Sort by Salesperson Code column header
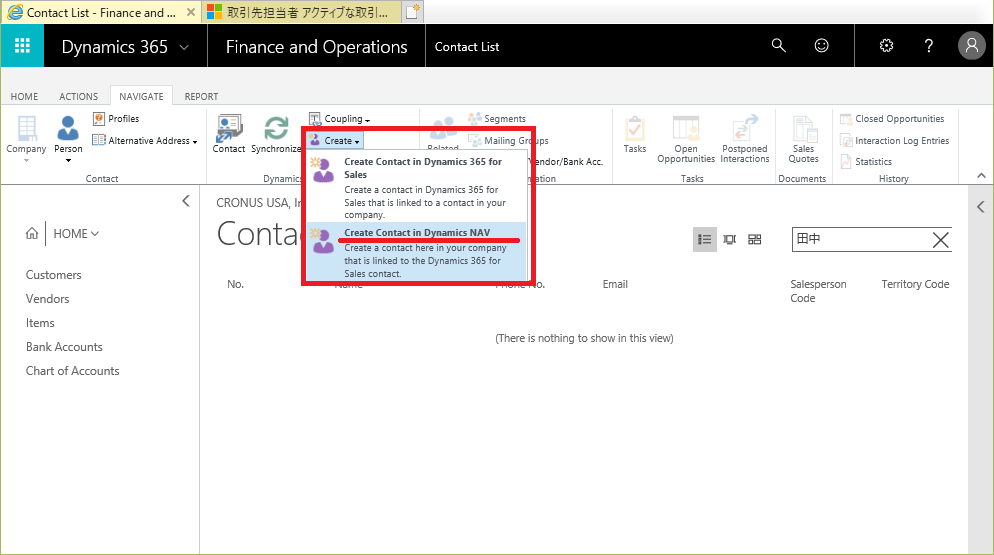Screen dimensions: 994x555 tap(818, 291)
